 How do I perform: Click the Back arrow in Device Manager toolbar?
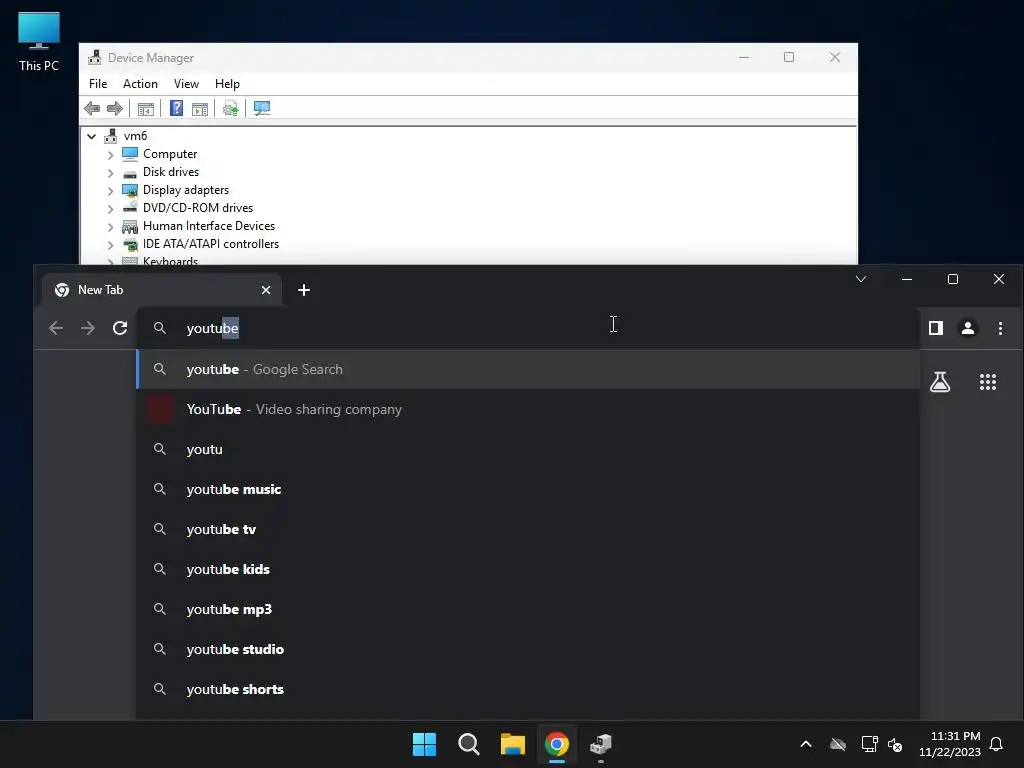tap(92, 108)
